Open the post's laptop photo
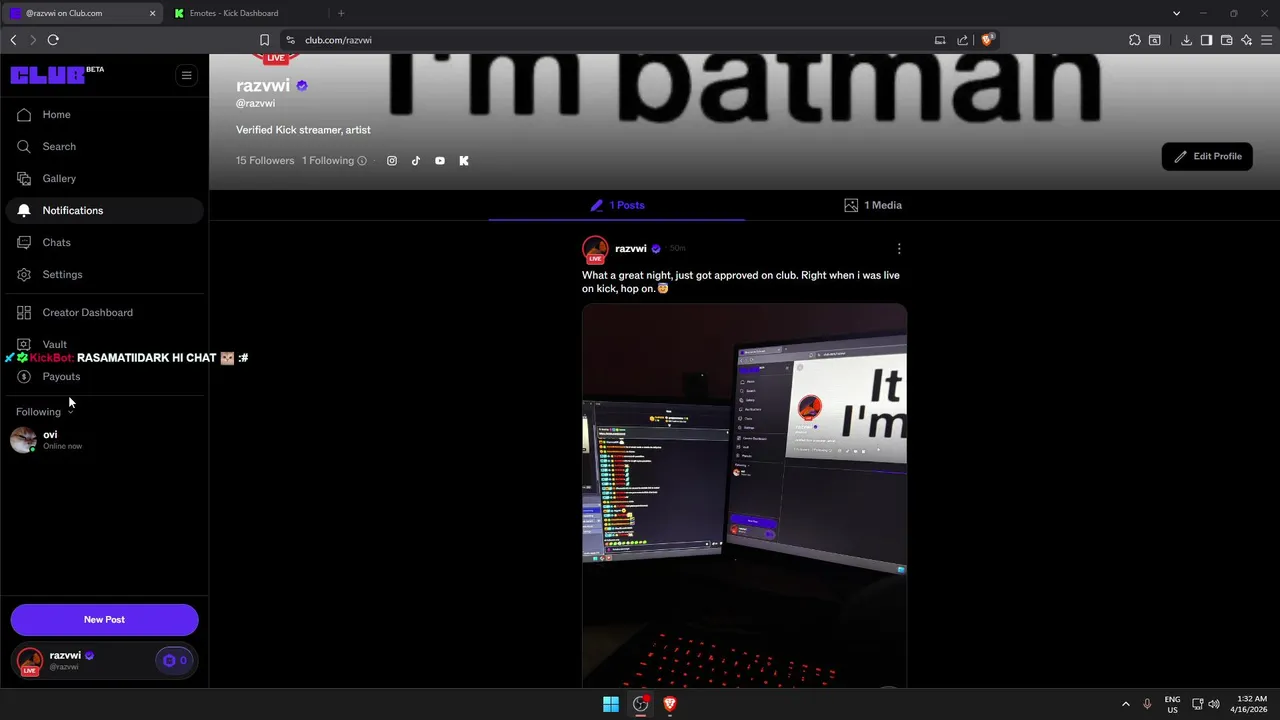The height and width of the screenshot is (720, 1280). pos(745,495)
